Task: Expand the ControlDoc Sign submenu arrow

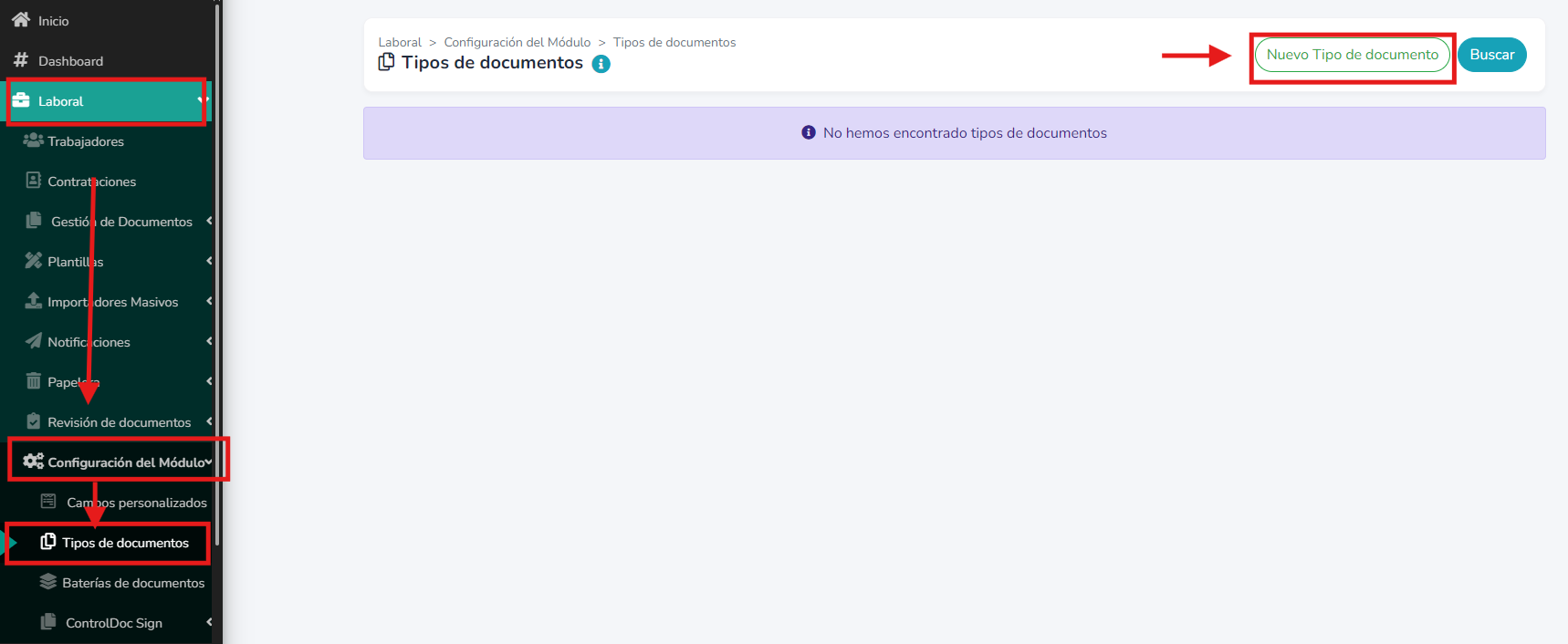Action: 209,622
